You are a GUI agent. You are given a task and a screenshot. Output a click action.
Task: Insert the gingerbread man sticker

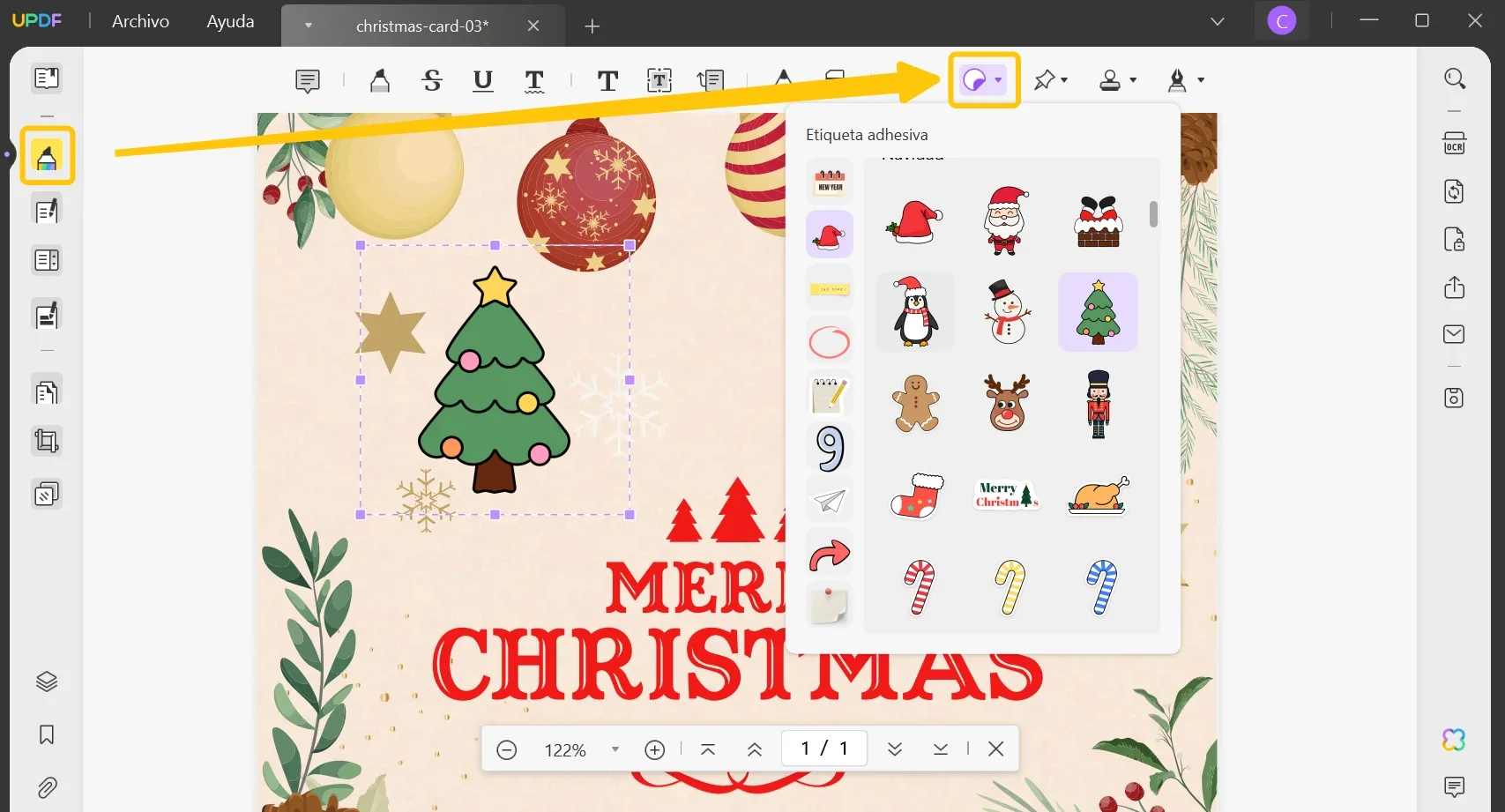click(916, 403)
